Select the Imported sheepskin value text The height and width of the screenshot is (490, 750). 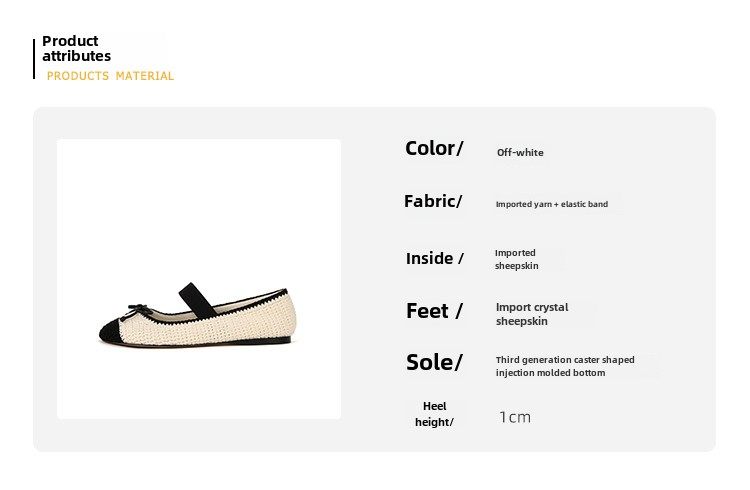click(516, 259)
